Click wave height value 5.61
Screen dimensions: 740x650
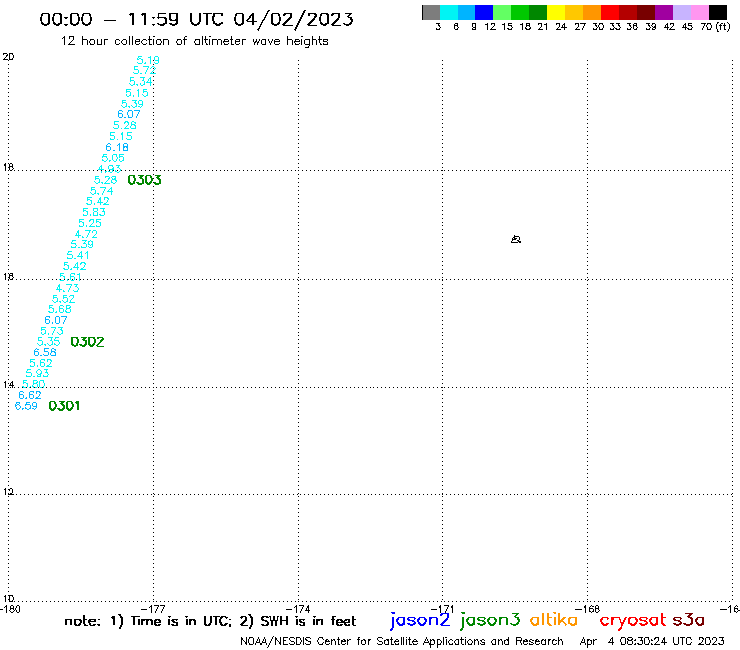pos(70,277)
